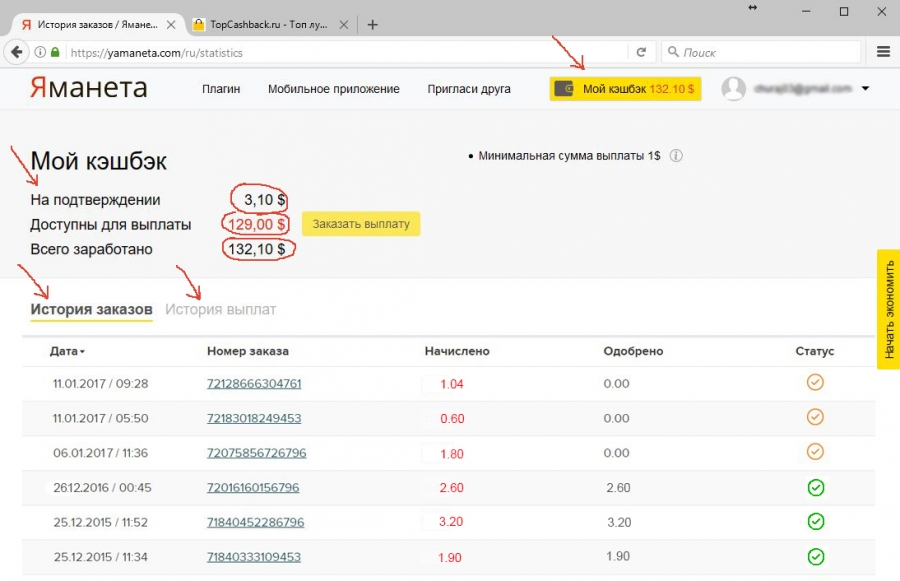The height and width of the screenshot is (581, 900).
Task: Open order link 71840452286796
Action: 255,522
